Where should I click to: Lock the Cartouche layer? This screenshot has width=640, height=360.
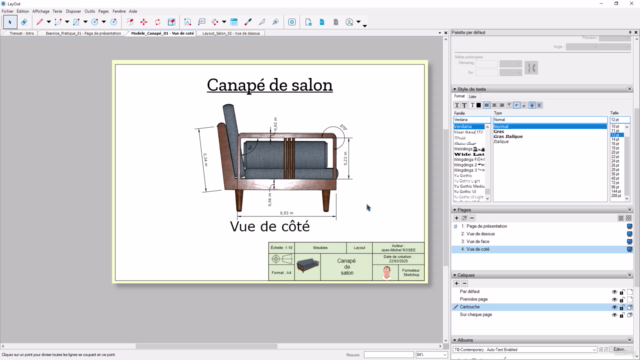[622, 307]
